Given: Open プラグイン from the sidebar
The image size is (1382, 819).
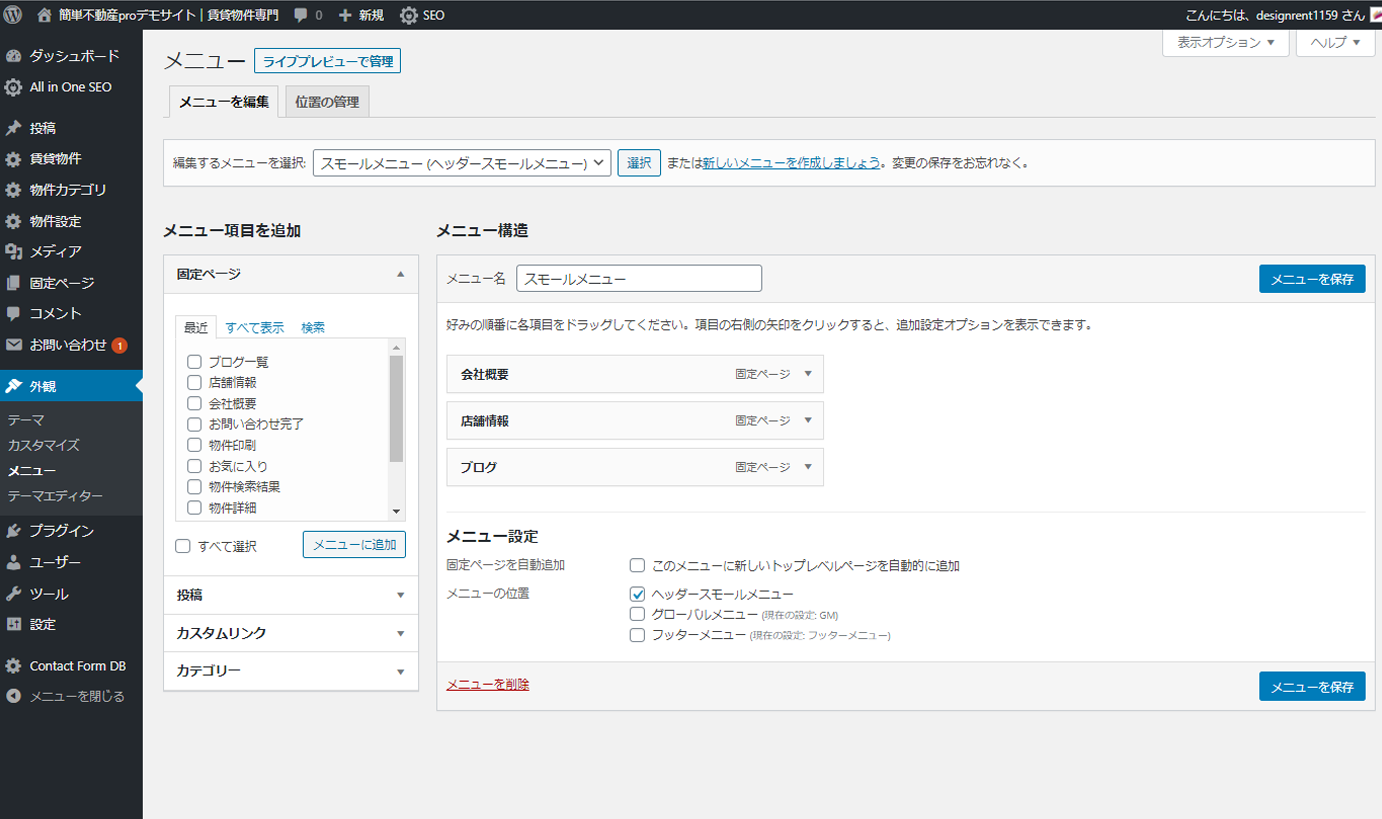Looking at the screenshot, I should coord(61,531).
